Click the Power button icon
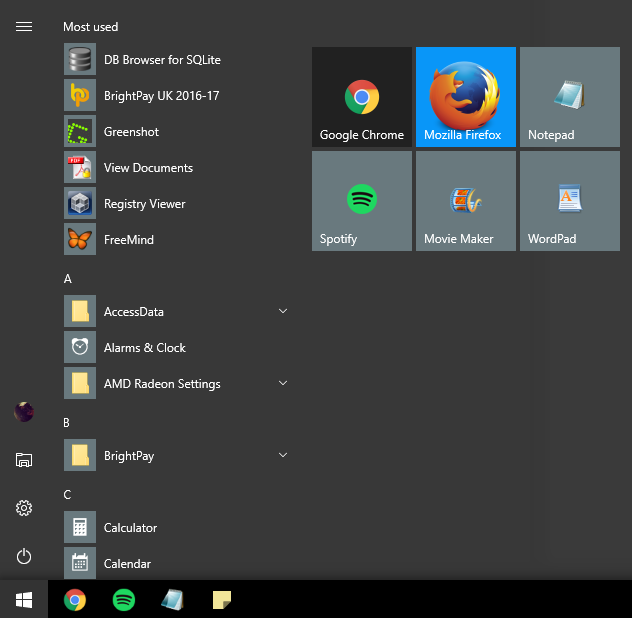This screenshot has height=618, width=632. [24, 556]
